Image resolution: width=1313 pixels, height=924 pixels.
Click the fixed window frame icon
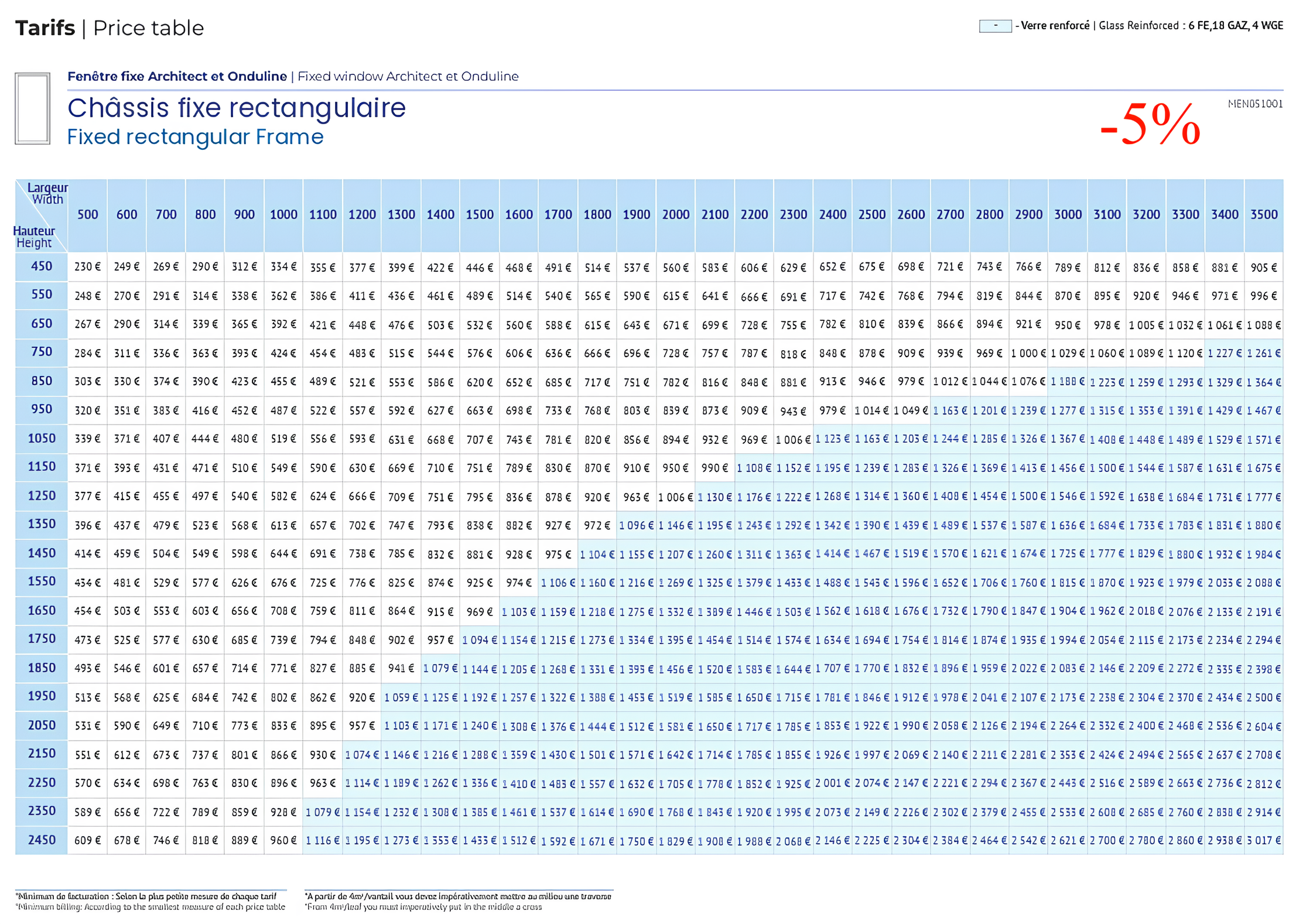32,108
